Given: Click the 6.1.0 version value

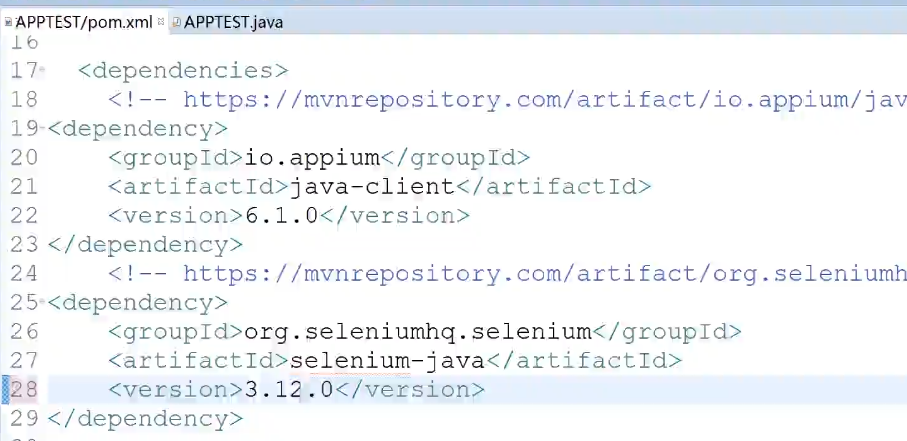Looking at the screenshot, I should pos(282,215).
